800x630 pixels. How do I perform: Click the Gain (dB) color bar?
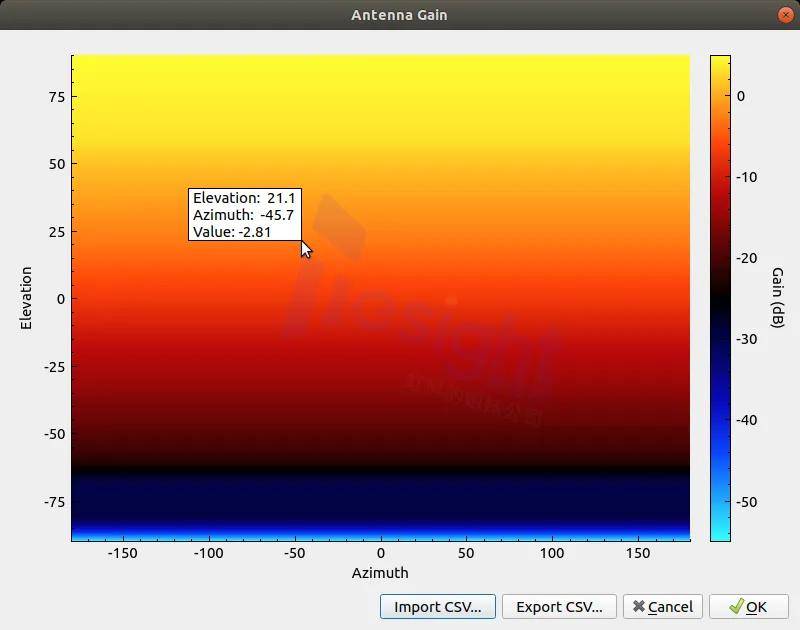pyautogui.click(x=720, y=298)
